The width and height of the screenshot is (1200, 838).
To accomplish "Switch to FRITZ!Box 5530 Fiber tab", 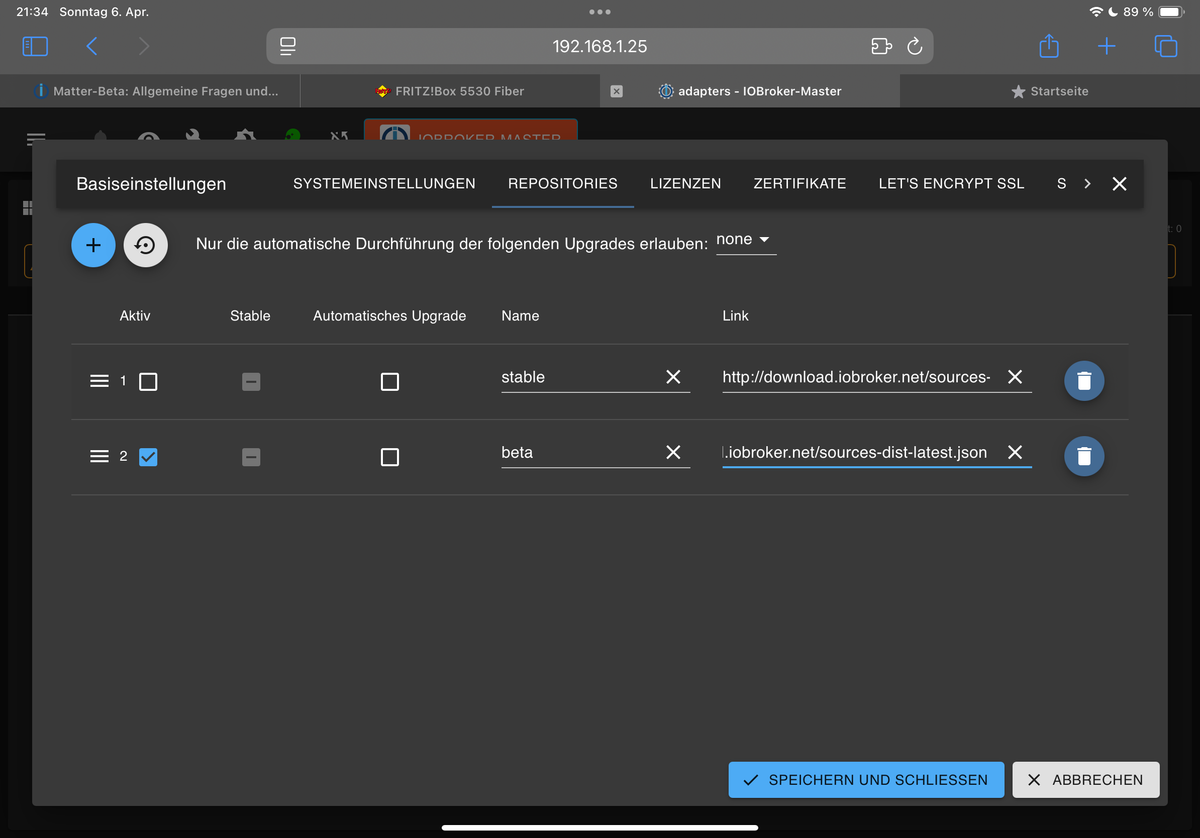I will pyautogui.click(x=450, y=91).
